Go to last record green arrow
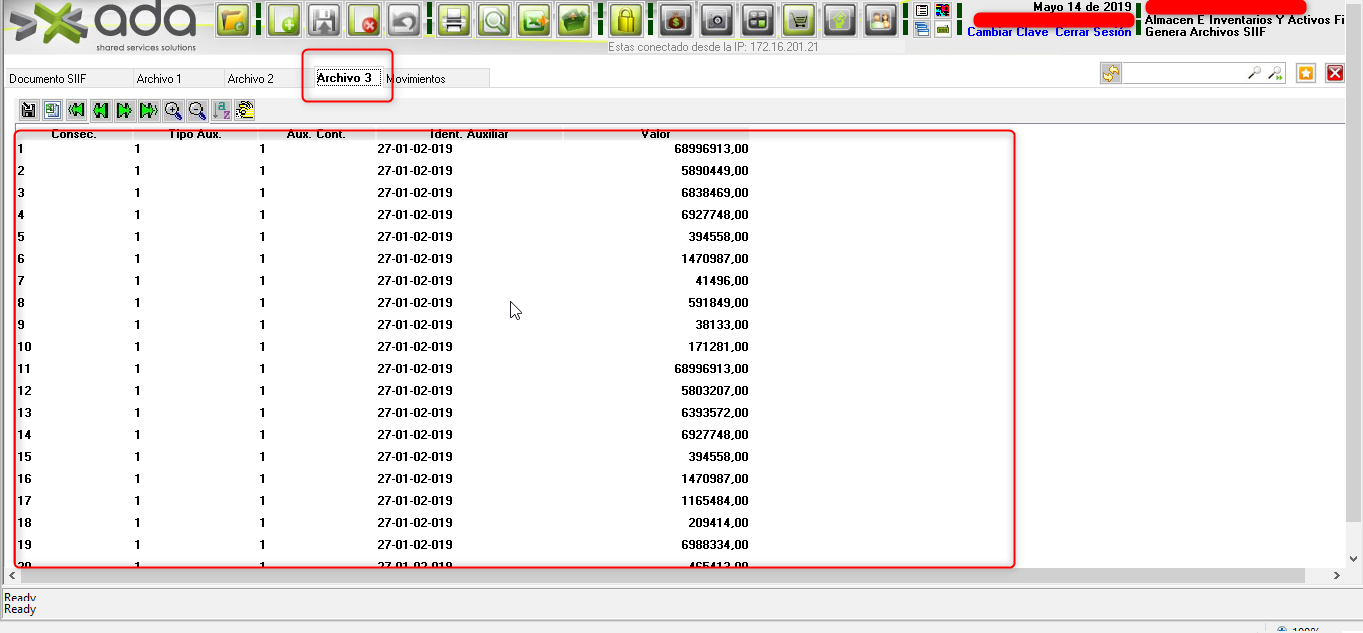This screenshot has width=1363, height=633. coord(148,110)
